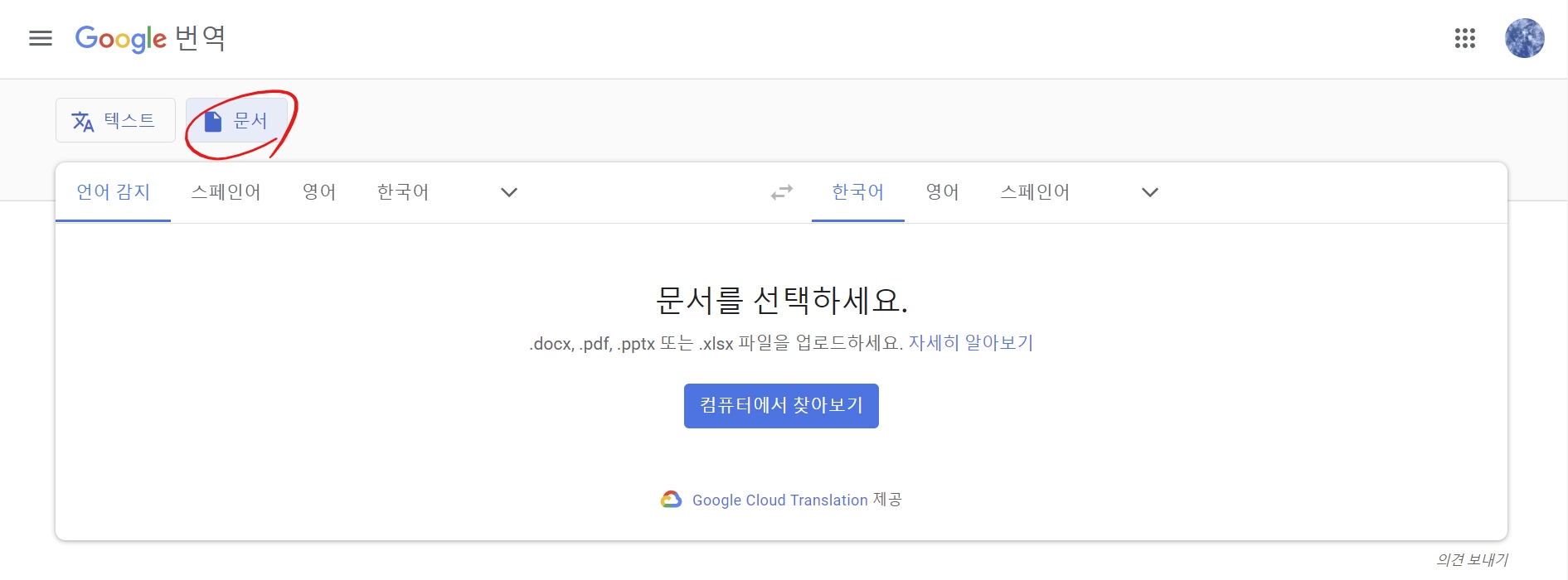
Task: Select 스페인어 as target language
Action: pyautogui.click(x=1035, y=192)
